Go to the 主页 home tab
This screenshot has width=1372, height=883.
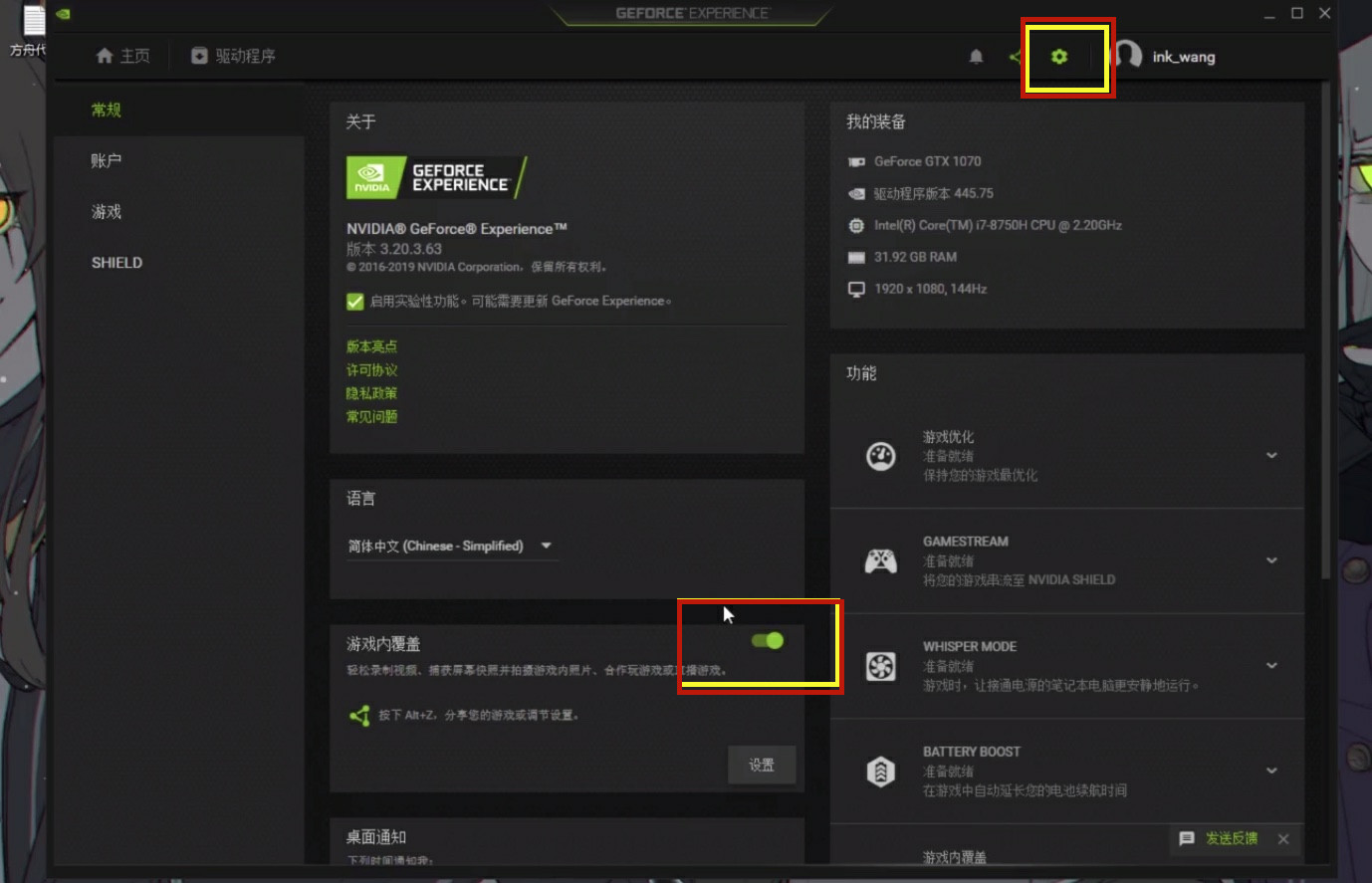[x=122, y=56]
